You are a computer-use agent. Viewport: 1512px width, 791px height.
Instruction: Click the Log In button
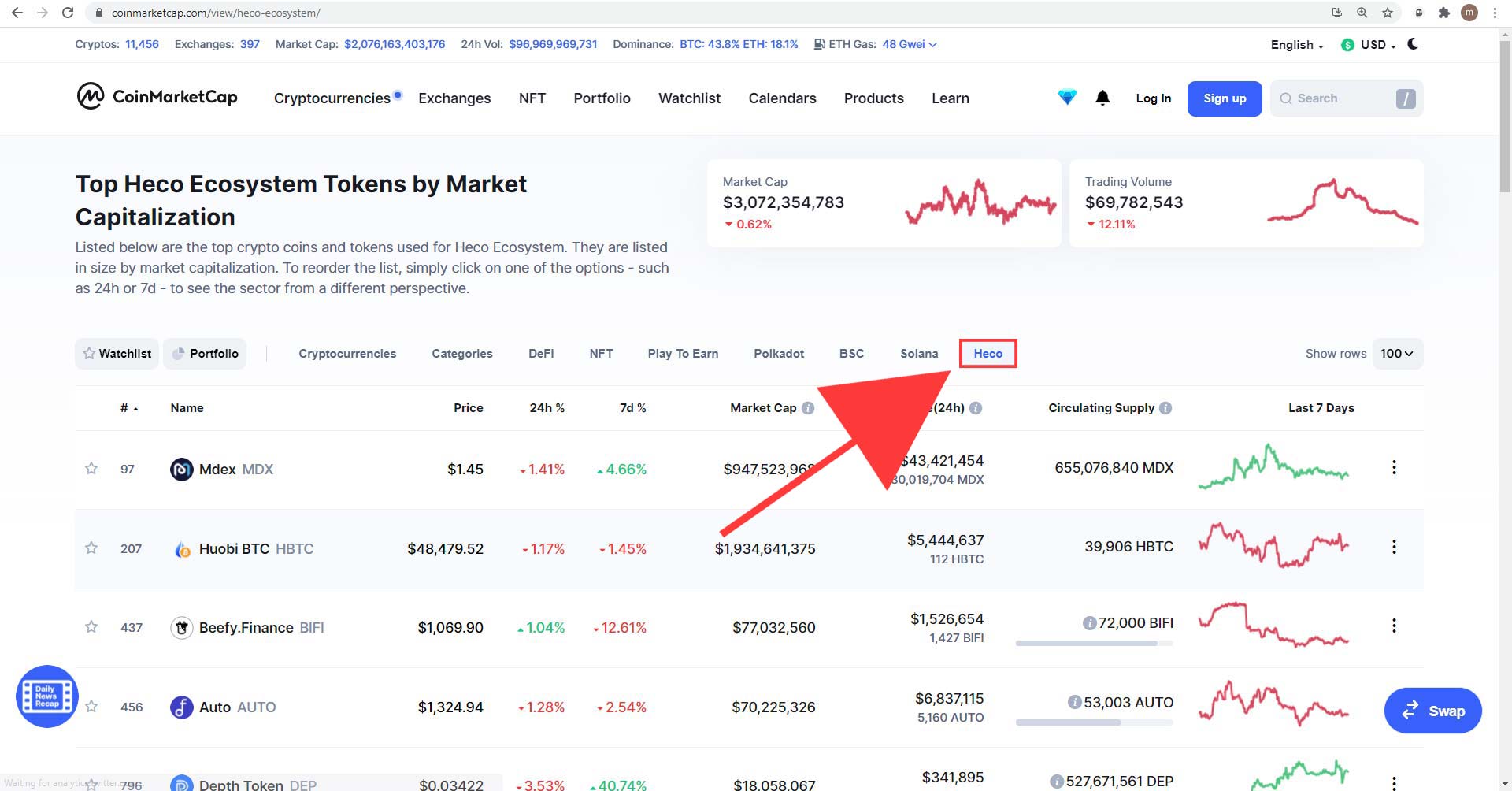1153,98
